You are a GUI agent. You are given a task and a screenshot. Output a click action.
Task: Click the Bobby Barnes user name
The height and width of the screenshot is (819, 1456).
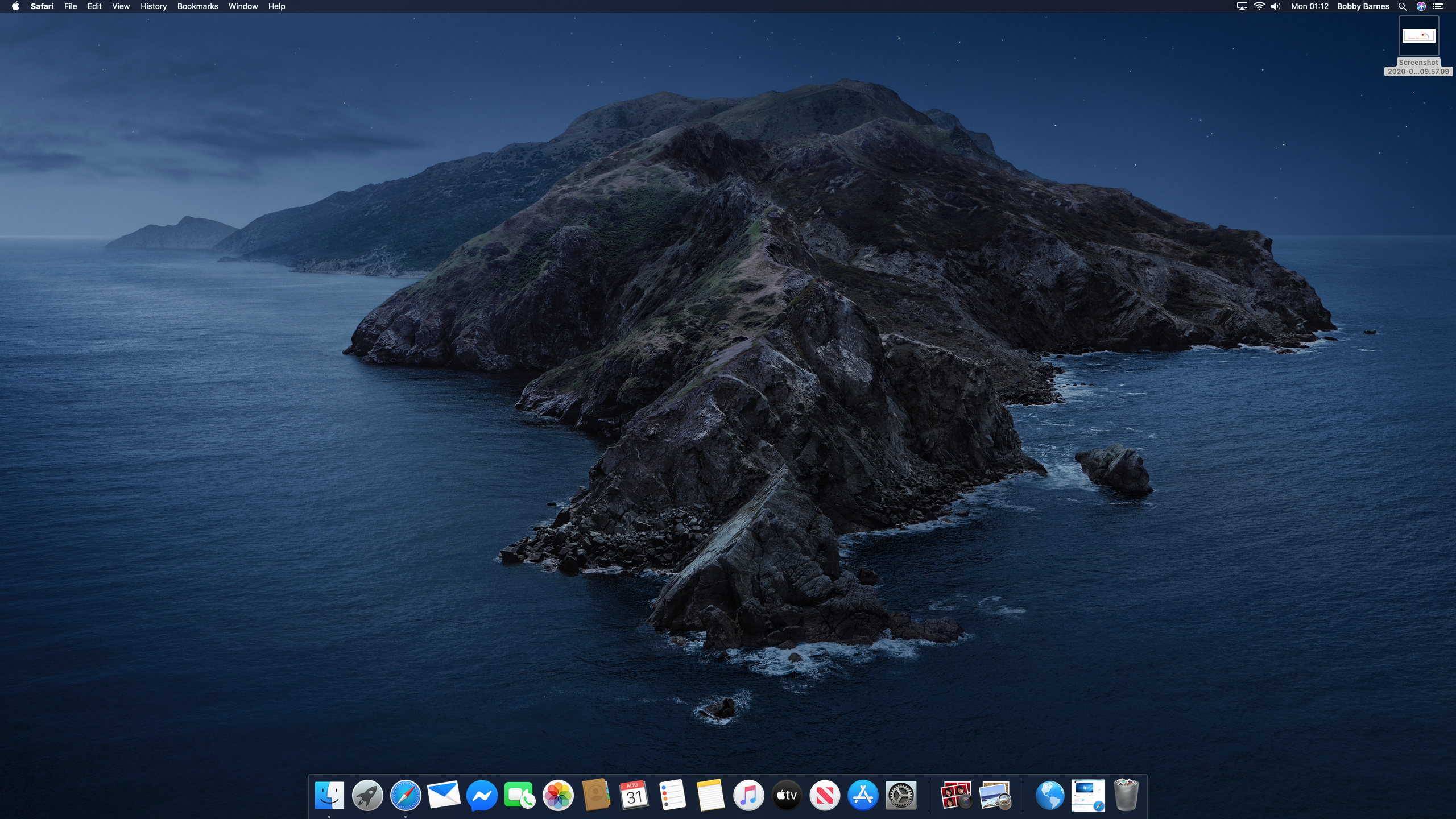point(1363,6)
